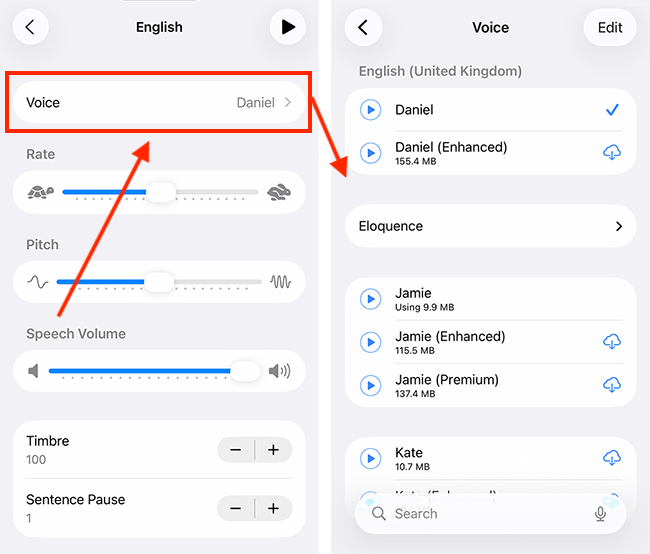
Task: Tap the Edit button
Action: (x=609, y=27)
